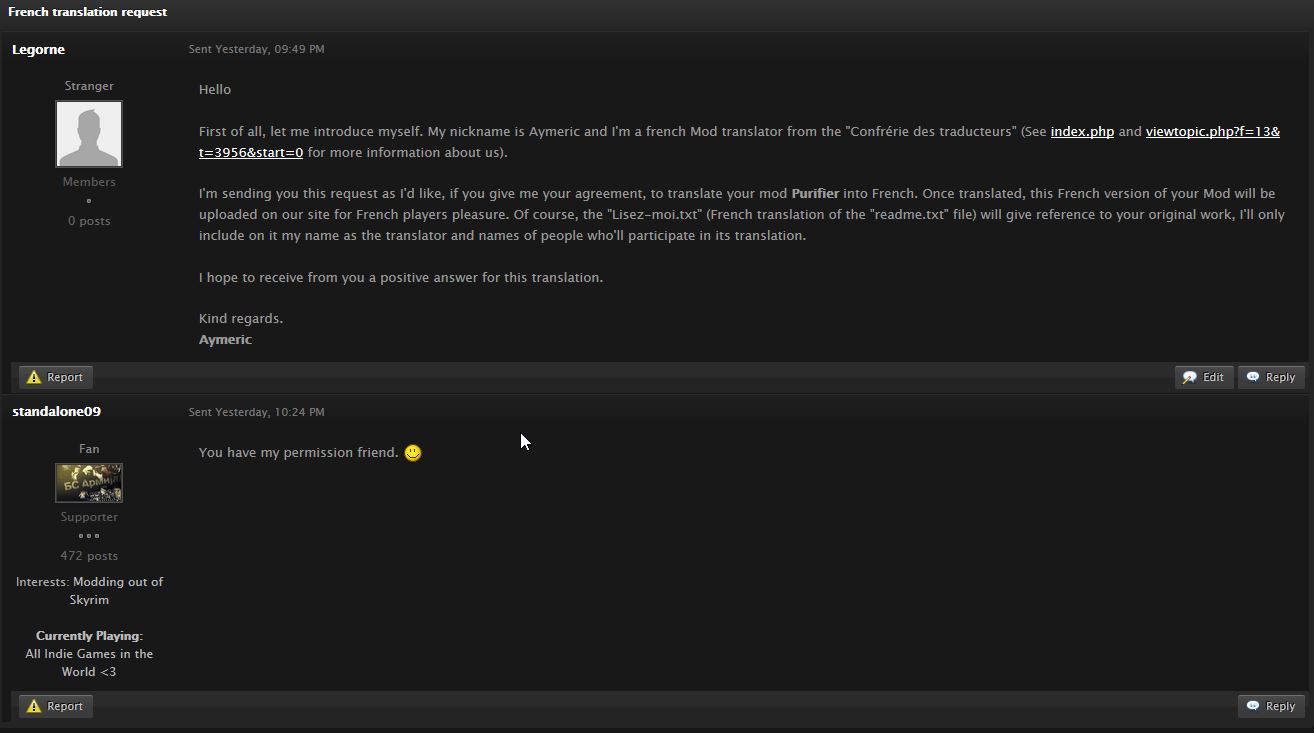Viewport: 1314px width, 733px height.
Task: Click the Edit icon on Legorne's message
Action: (x=1190, y=377)
